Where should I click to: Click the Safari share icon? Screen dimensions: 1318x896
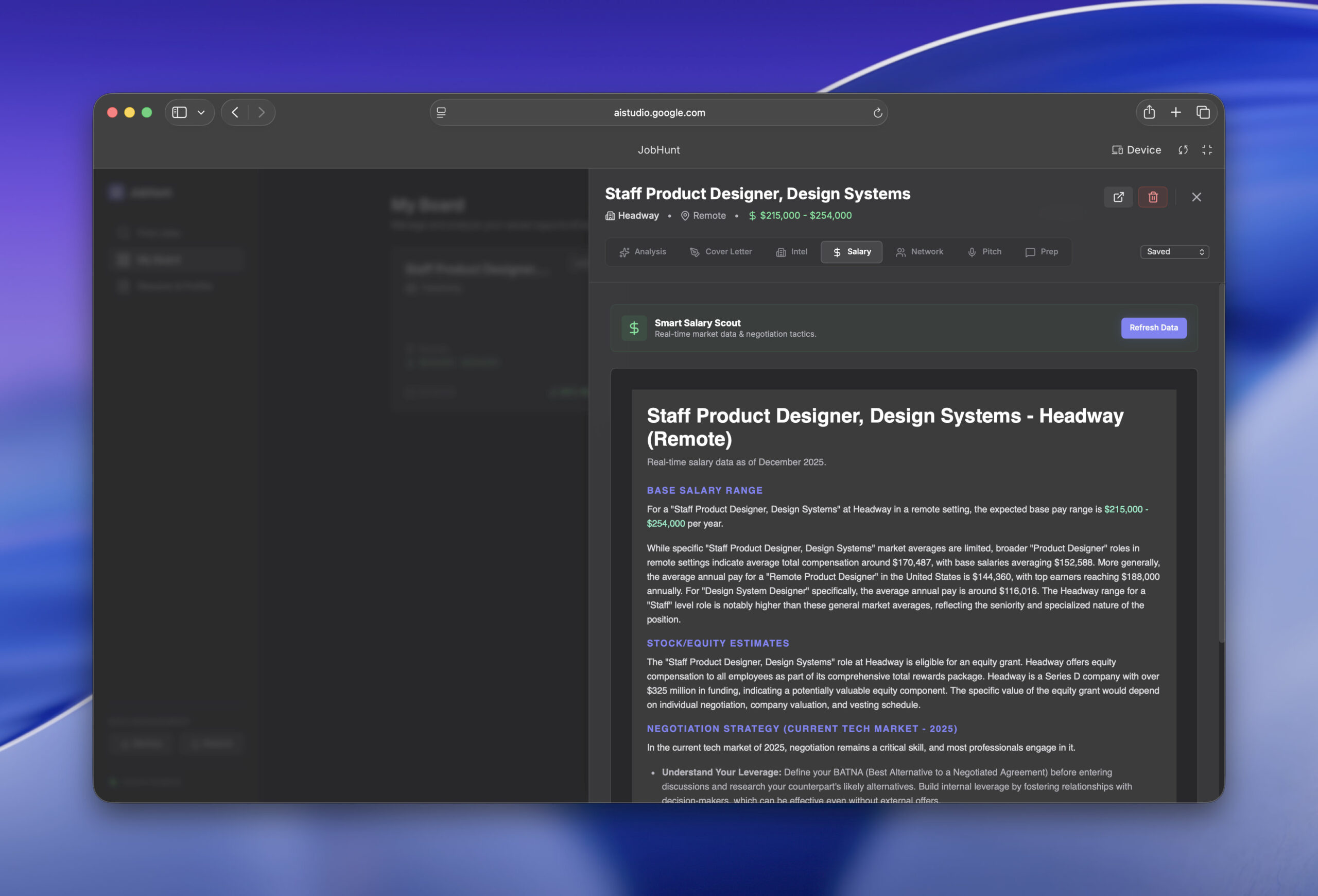pos(1149,112)
